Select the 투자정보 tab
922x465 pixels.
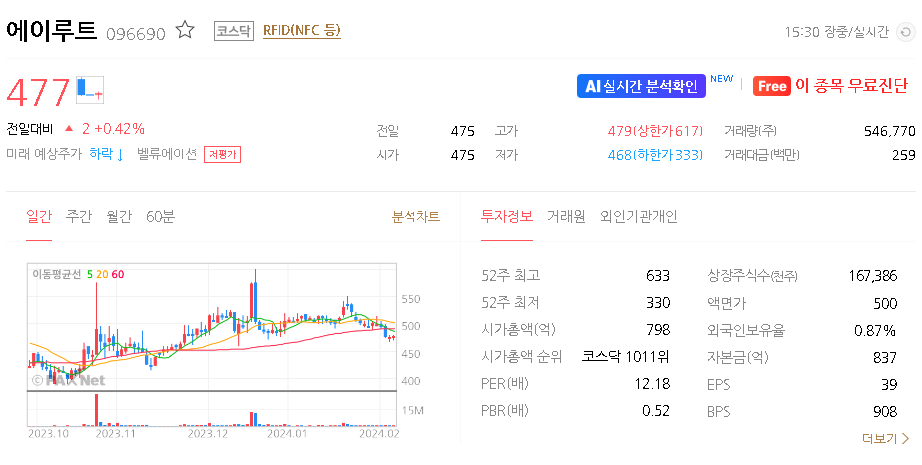click(507, 216)
